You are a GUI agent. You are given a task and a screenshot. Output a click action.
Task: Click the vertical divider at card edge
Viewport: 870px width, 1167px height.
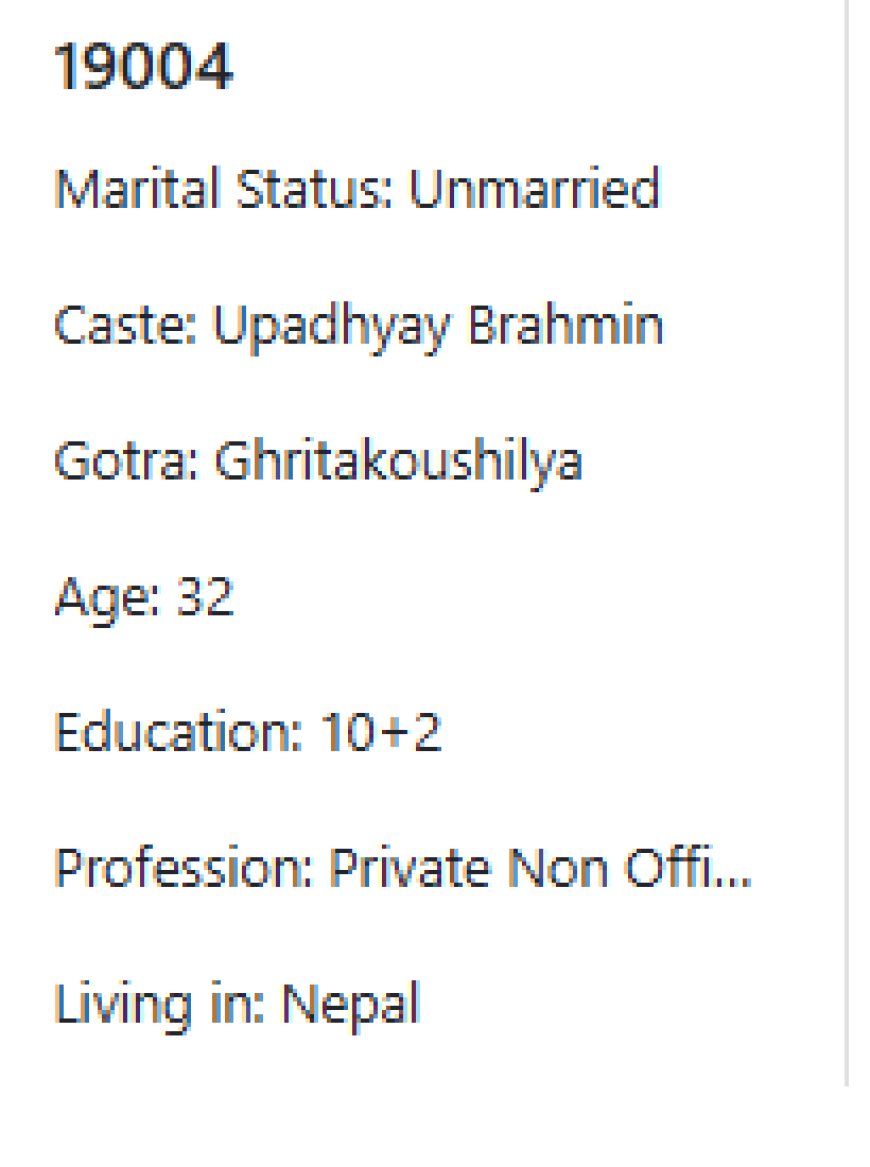pos(847,543)
